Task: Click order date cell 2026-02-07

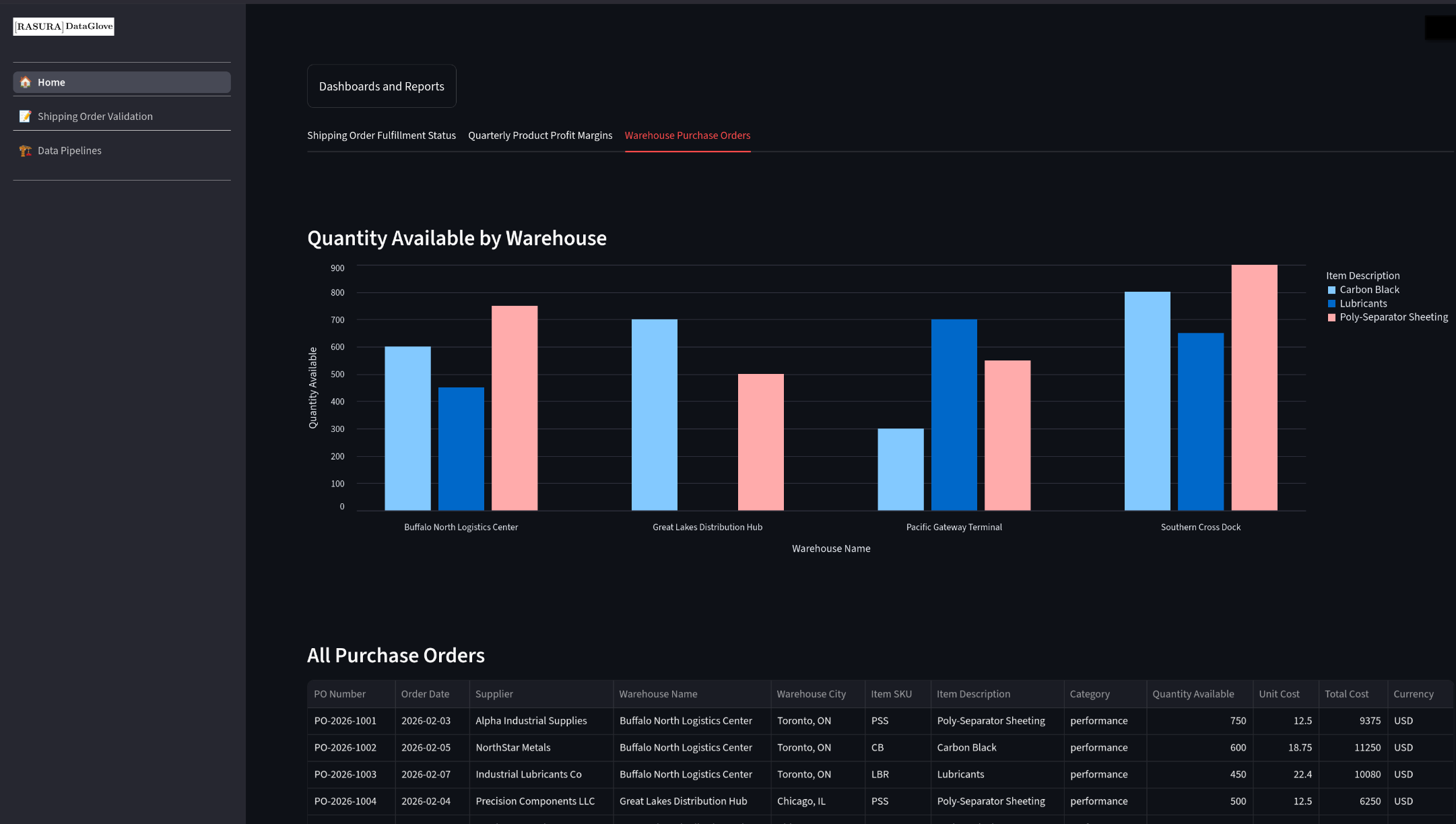Action: coord(432,775)
